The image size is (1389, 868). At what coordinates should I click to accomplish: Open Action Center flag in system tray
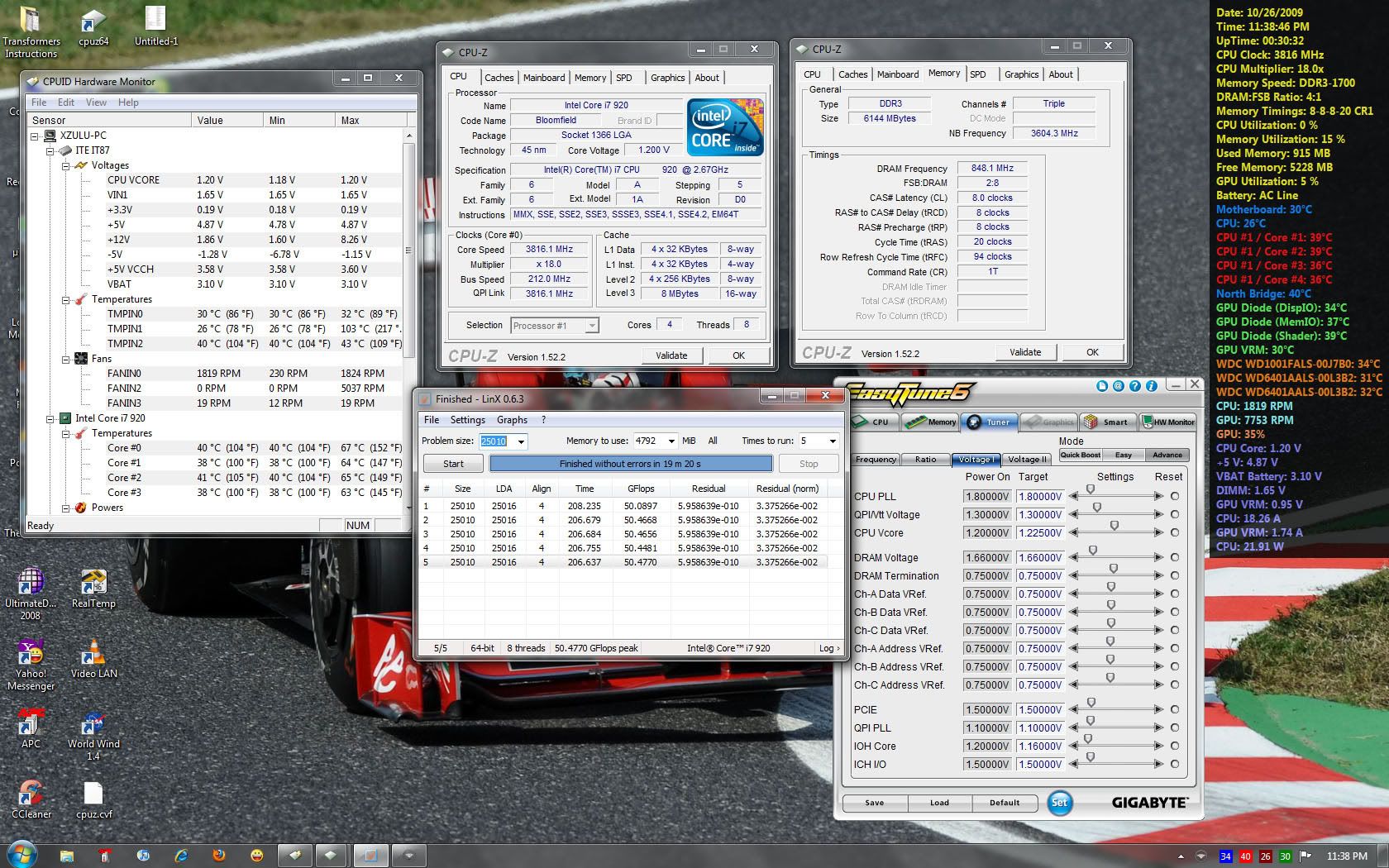(x=1305, y=856)
